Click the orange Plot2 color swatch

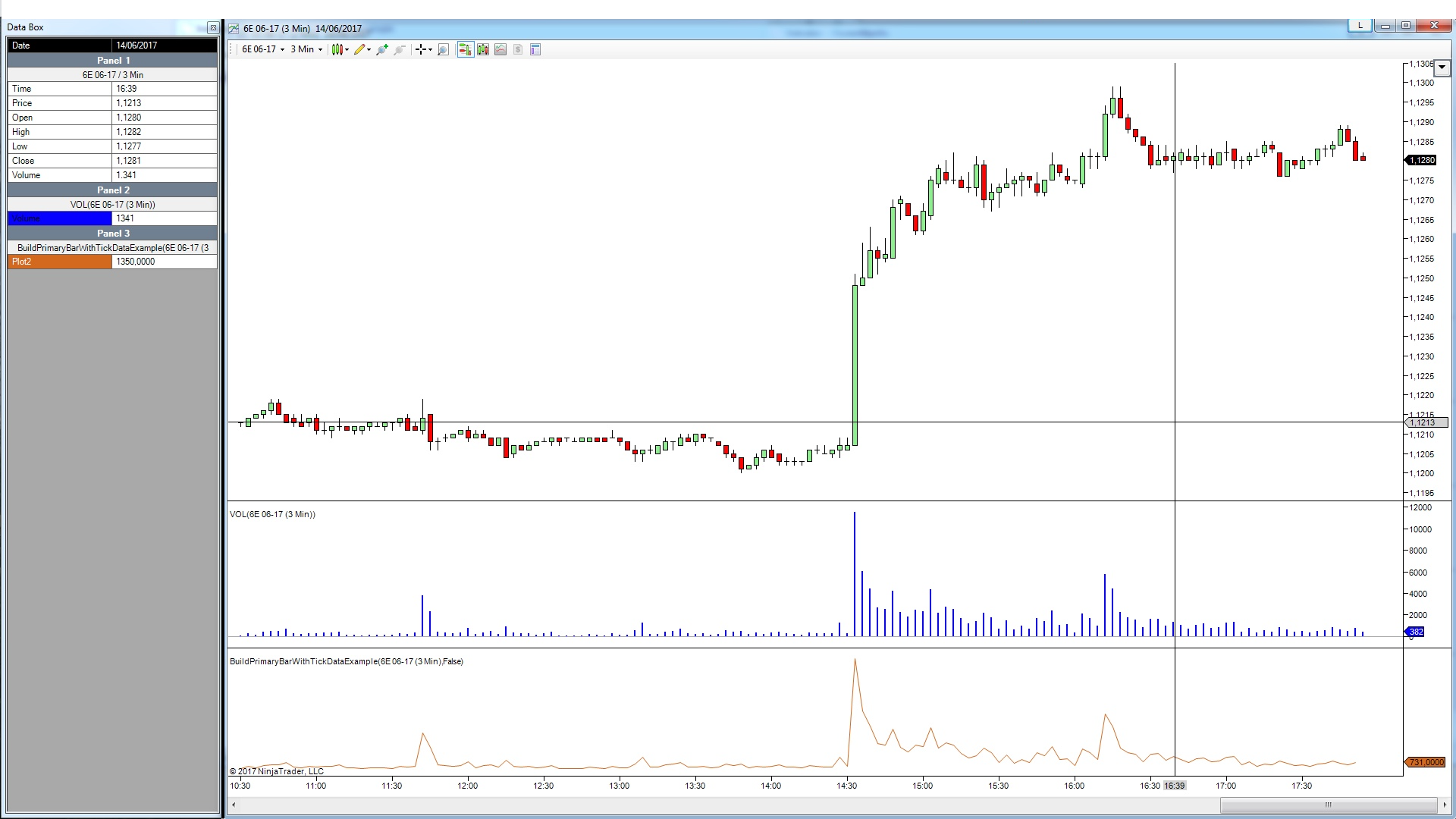[60, 262]
